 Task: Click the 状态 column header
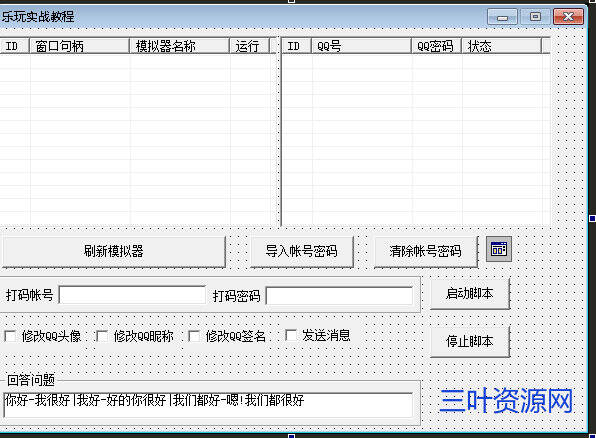[x=501, y=46]
